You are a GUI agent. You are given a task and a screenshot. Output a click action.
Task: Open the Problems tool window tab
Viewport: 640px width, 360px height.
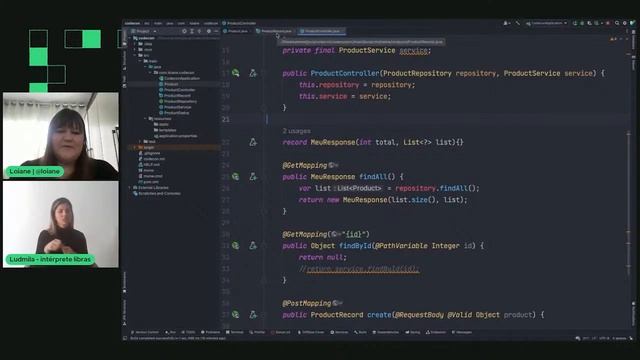pos(210,332)
